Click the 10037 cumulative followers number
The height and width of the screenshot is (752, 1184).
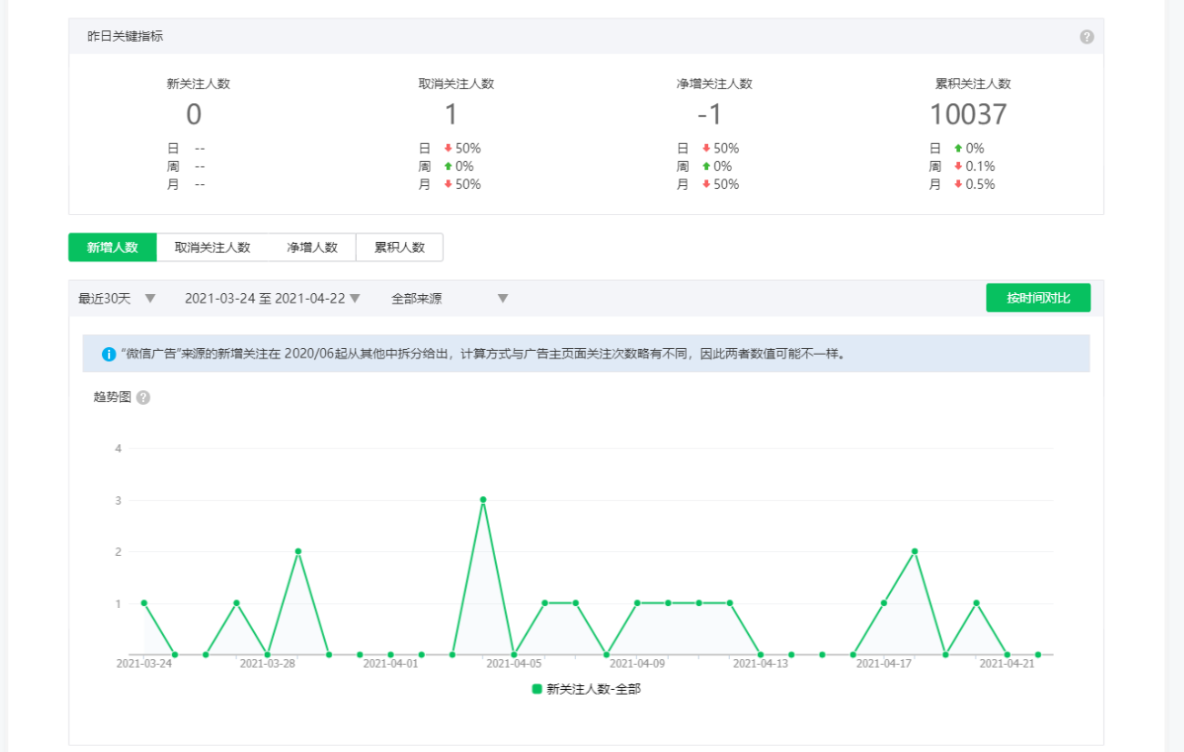coord(968,115)
